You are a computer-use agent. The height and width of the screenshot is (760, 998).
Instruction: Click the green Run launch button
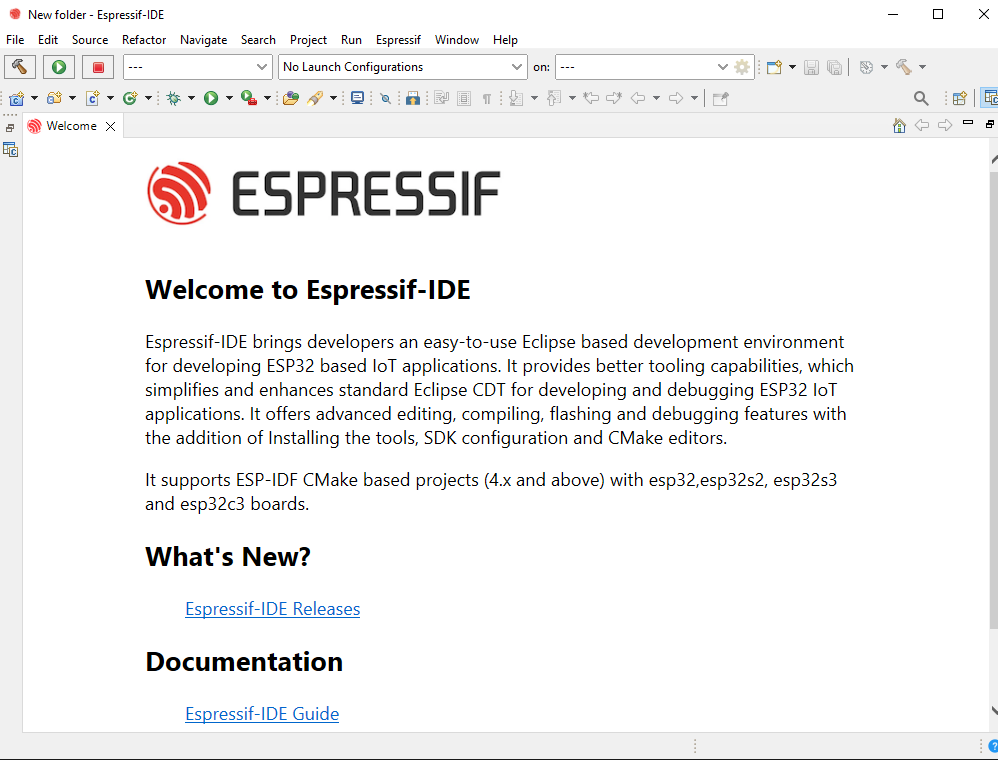(x=59, y=67)
